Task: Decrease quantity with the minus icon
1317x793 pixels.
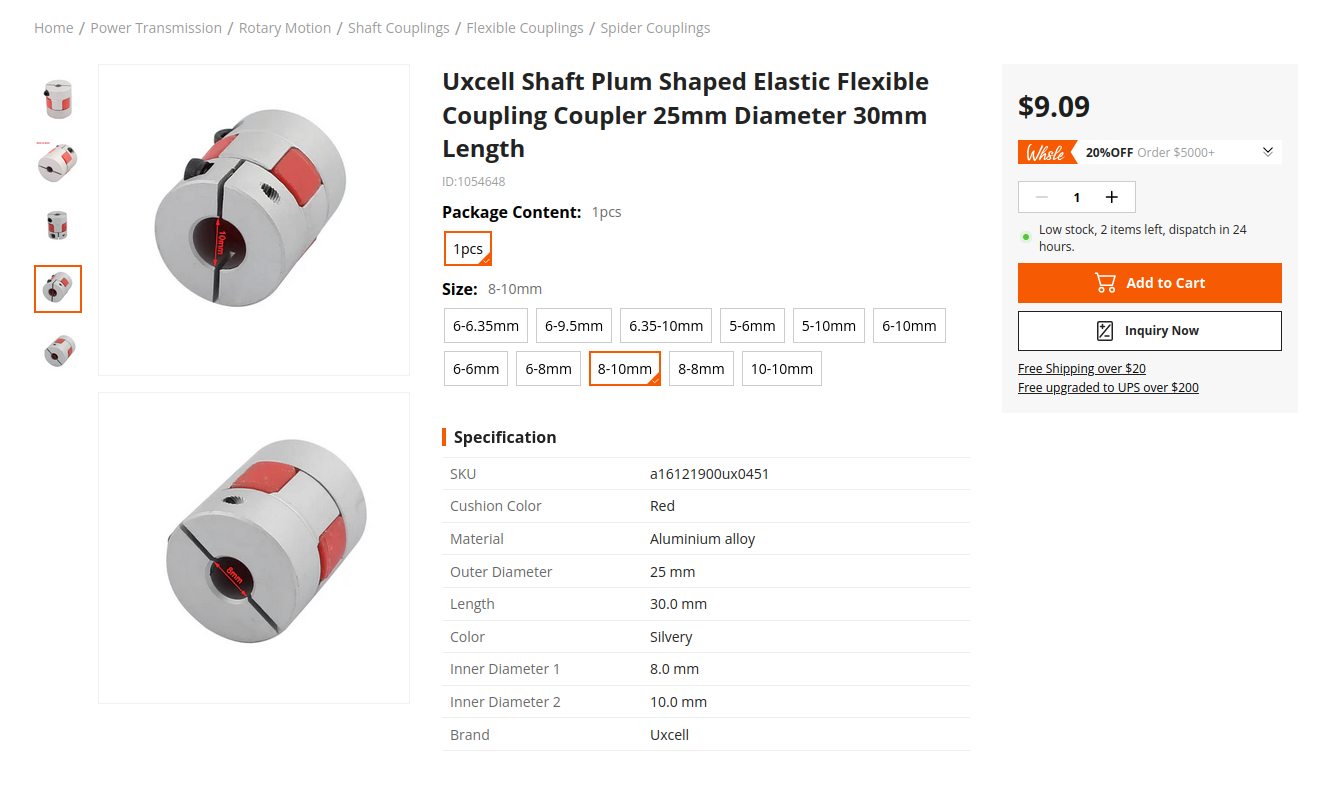Action: click(1042, 197)
